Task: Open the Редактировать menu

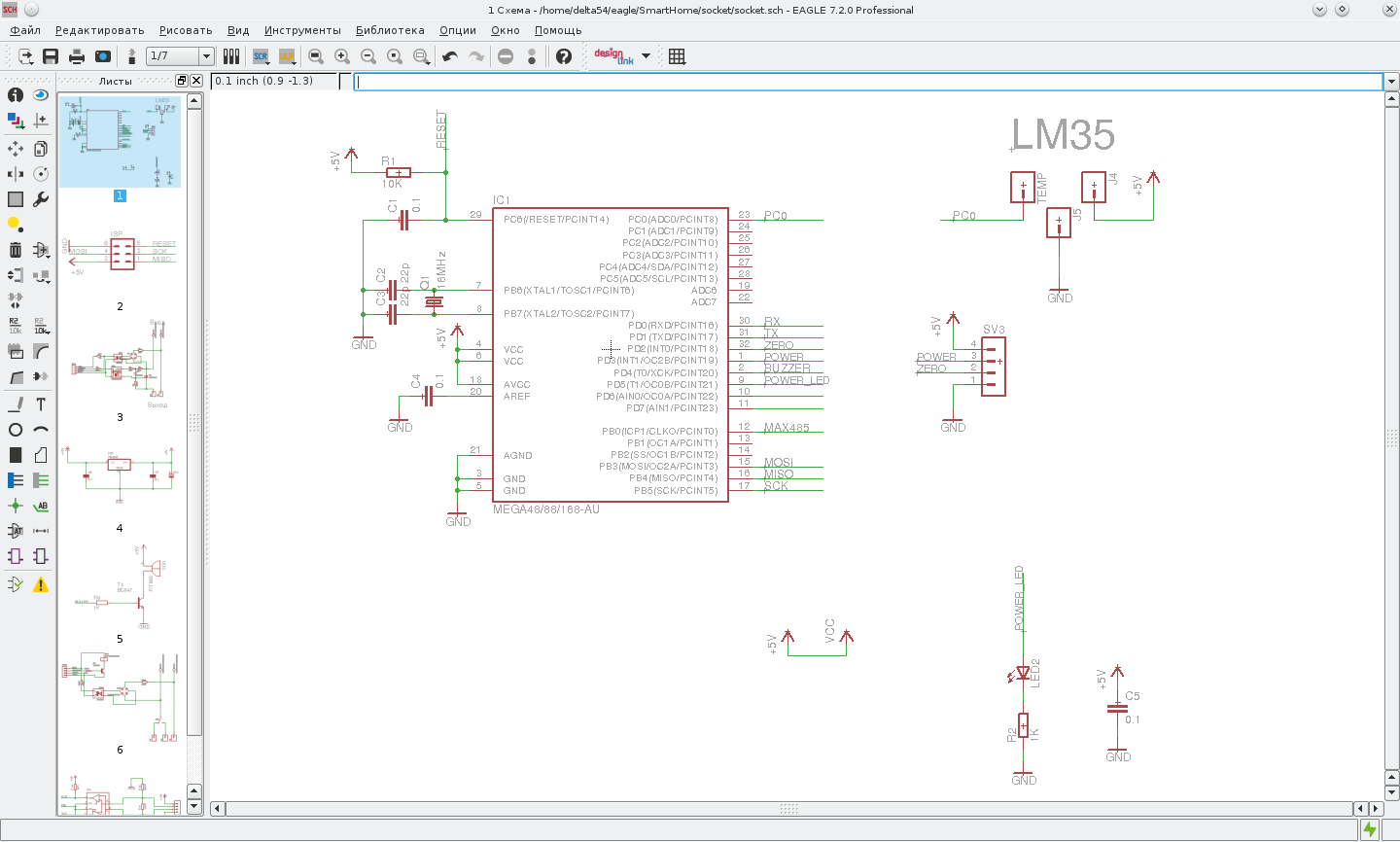Action: pos(100,30)
